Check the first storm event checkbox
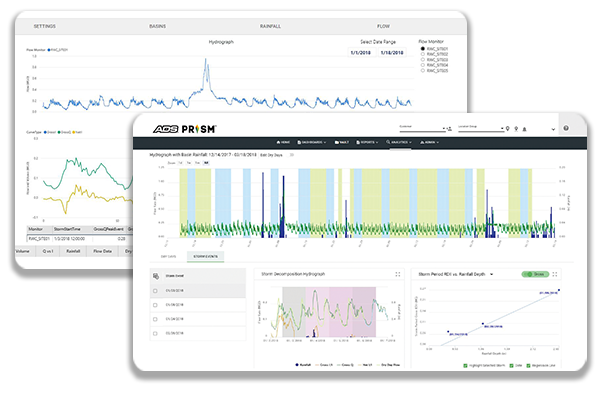This screenshot has width=600, height=400. (155, 291)
